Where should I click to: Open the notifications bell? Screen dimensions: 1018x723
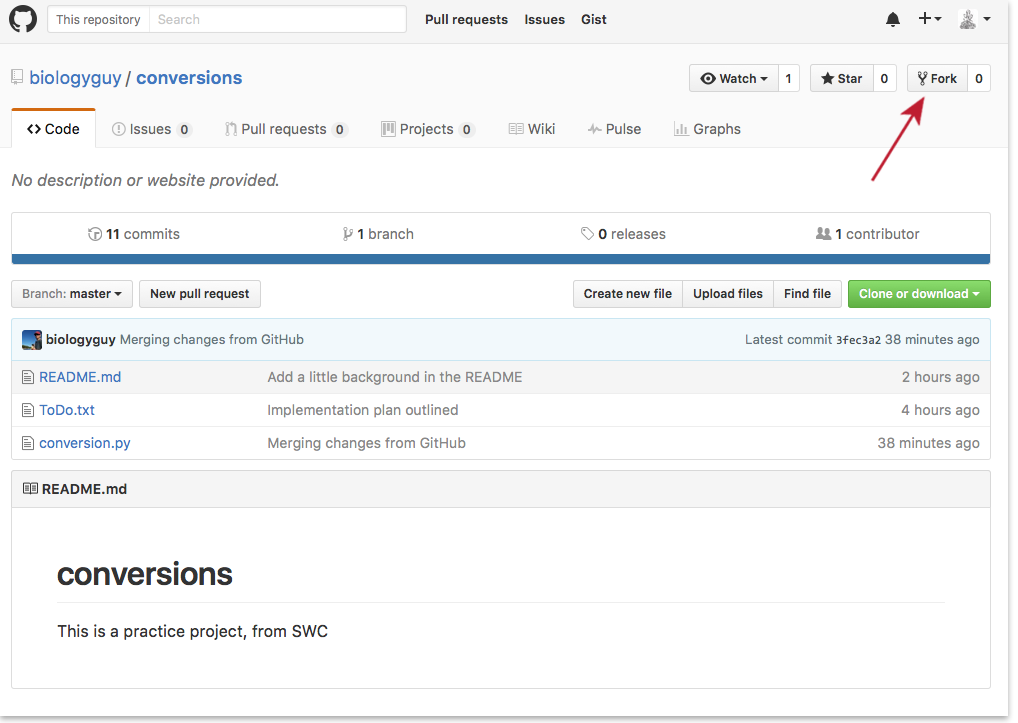coord(893,19)
